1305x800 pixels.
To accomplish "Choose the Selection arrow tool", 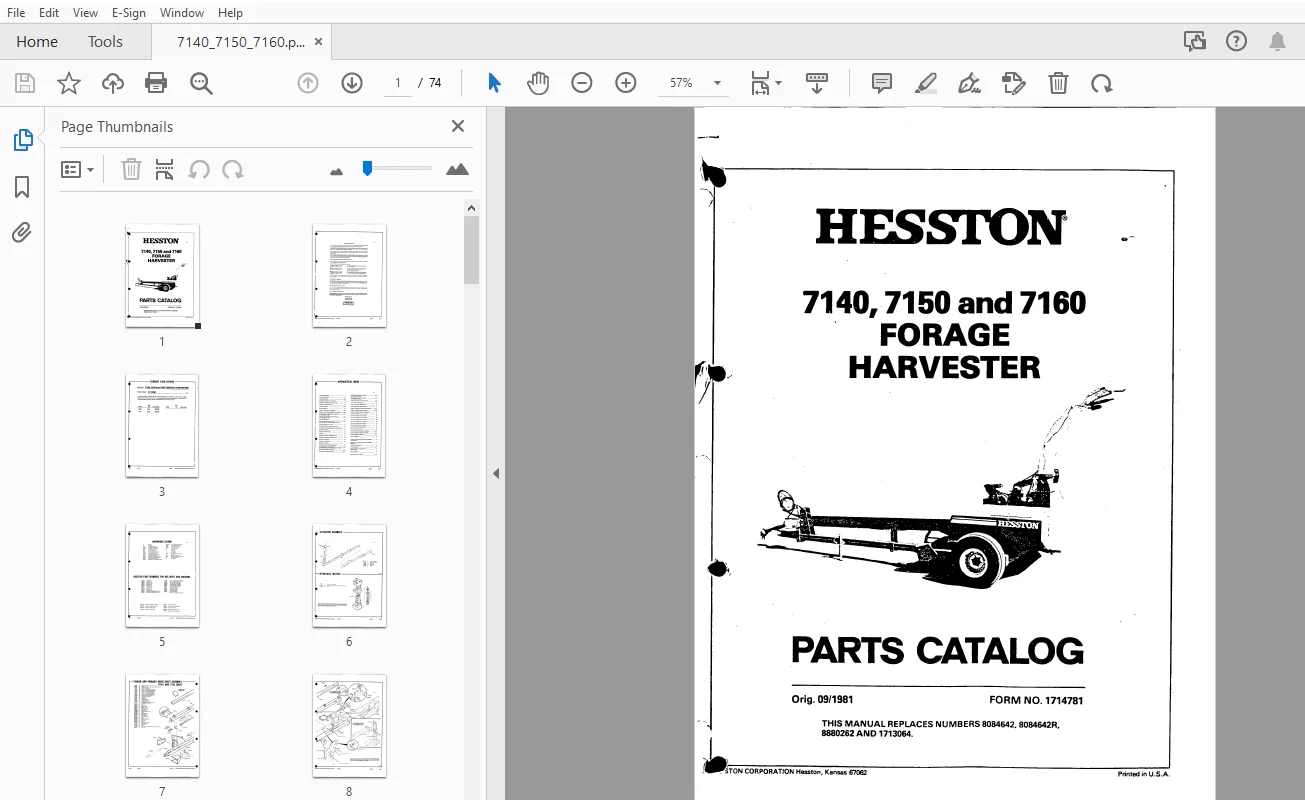I will coord(494,83).
